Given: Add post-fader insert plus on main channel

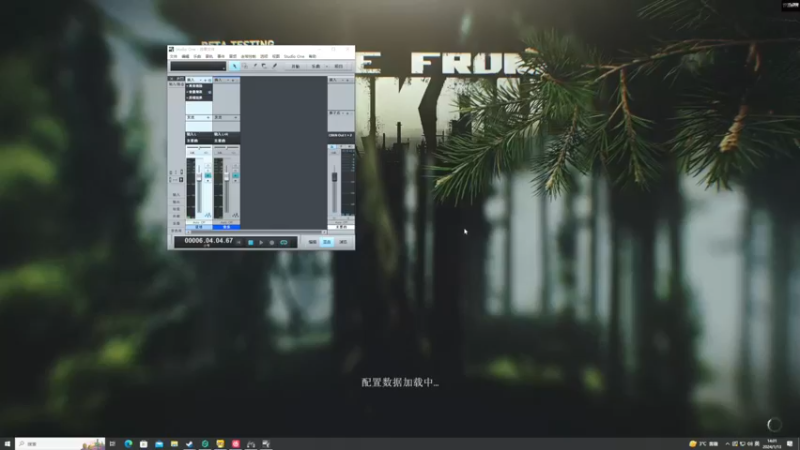Looking at the screenshot, I should 347,113.
